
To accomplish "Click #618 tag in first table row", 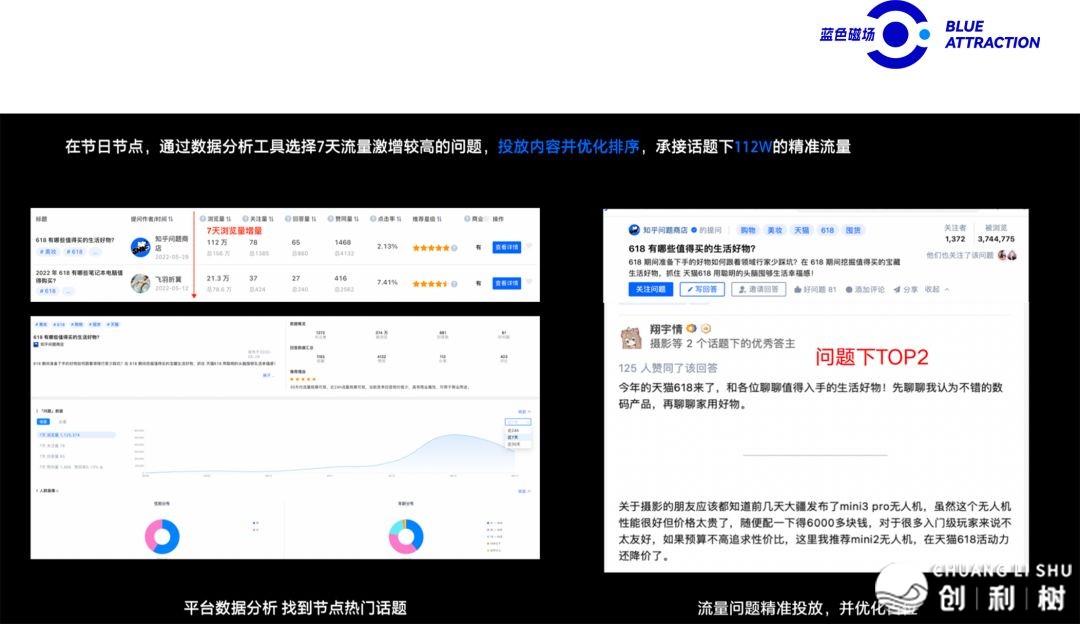I will coord(74,252).
